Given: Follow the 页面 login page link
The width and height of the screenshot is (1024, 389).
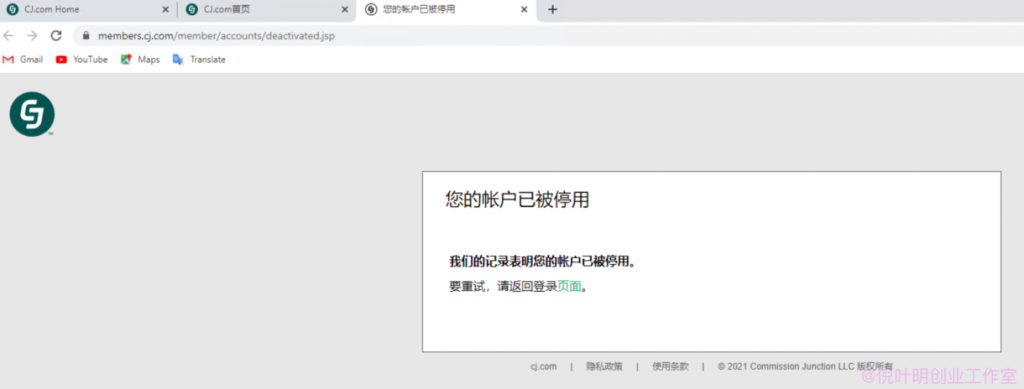Looking at the screenshot, I should [569, 287].
